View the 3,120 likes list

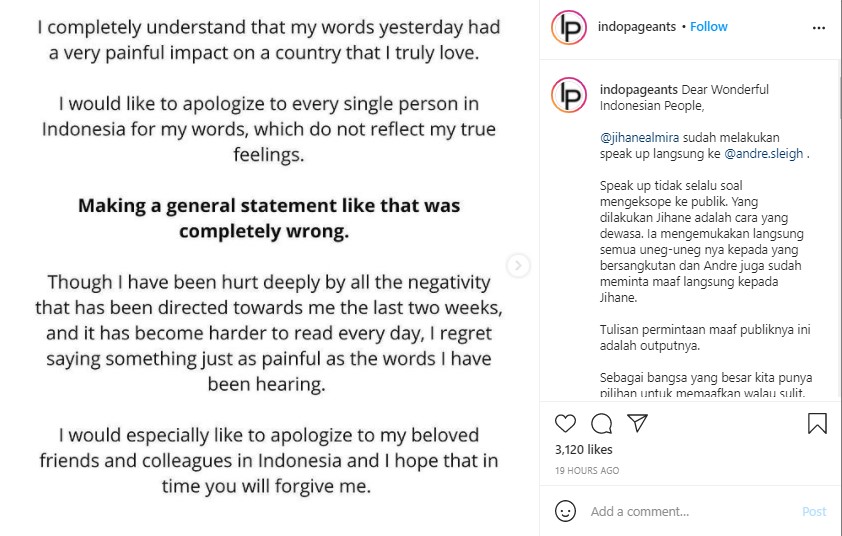584,450
